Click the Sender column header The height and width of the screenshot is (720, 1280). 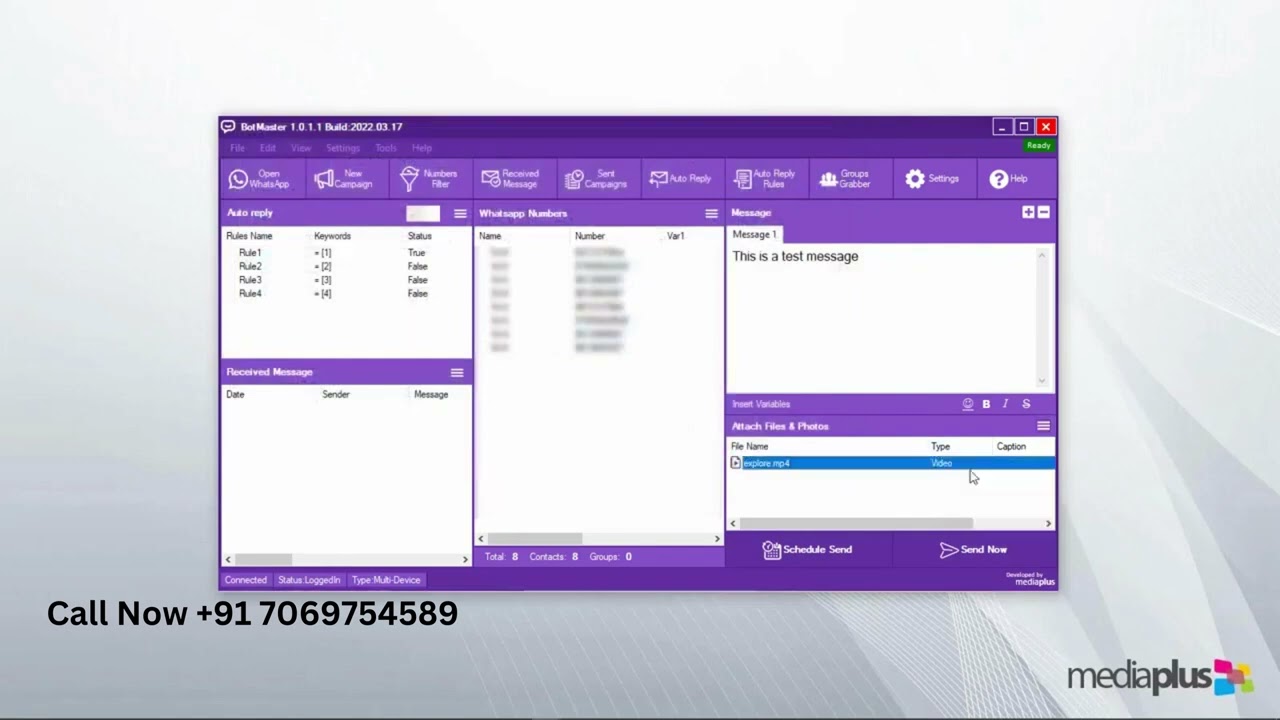click(x=336, y=395)
